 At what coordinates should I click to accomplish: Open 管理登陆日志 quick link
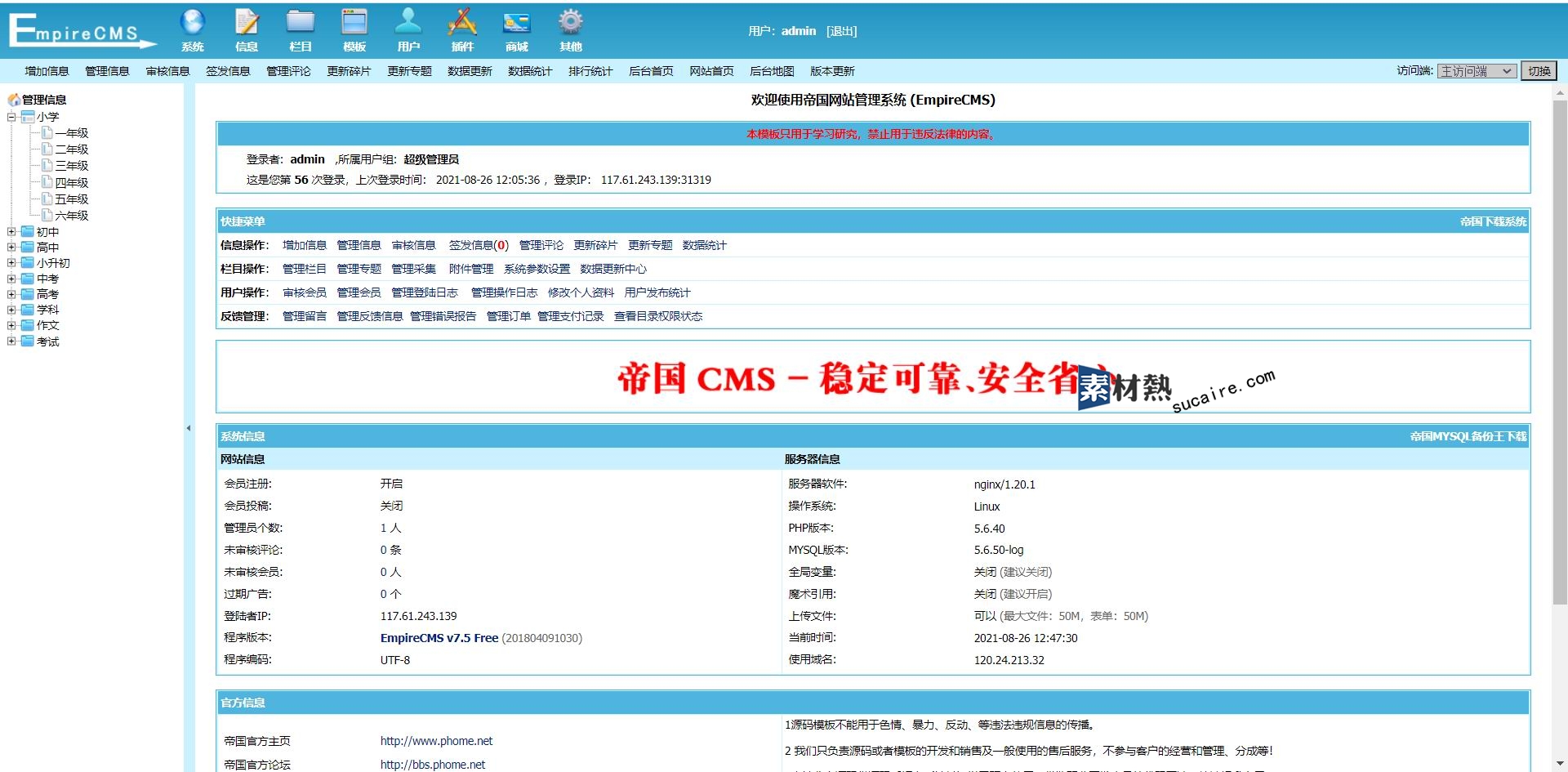pyautogui.click(x=425, y=292)
